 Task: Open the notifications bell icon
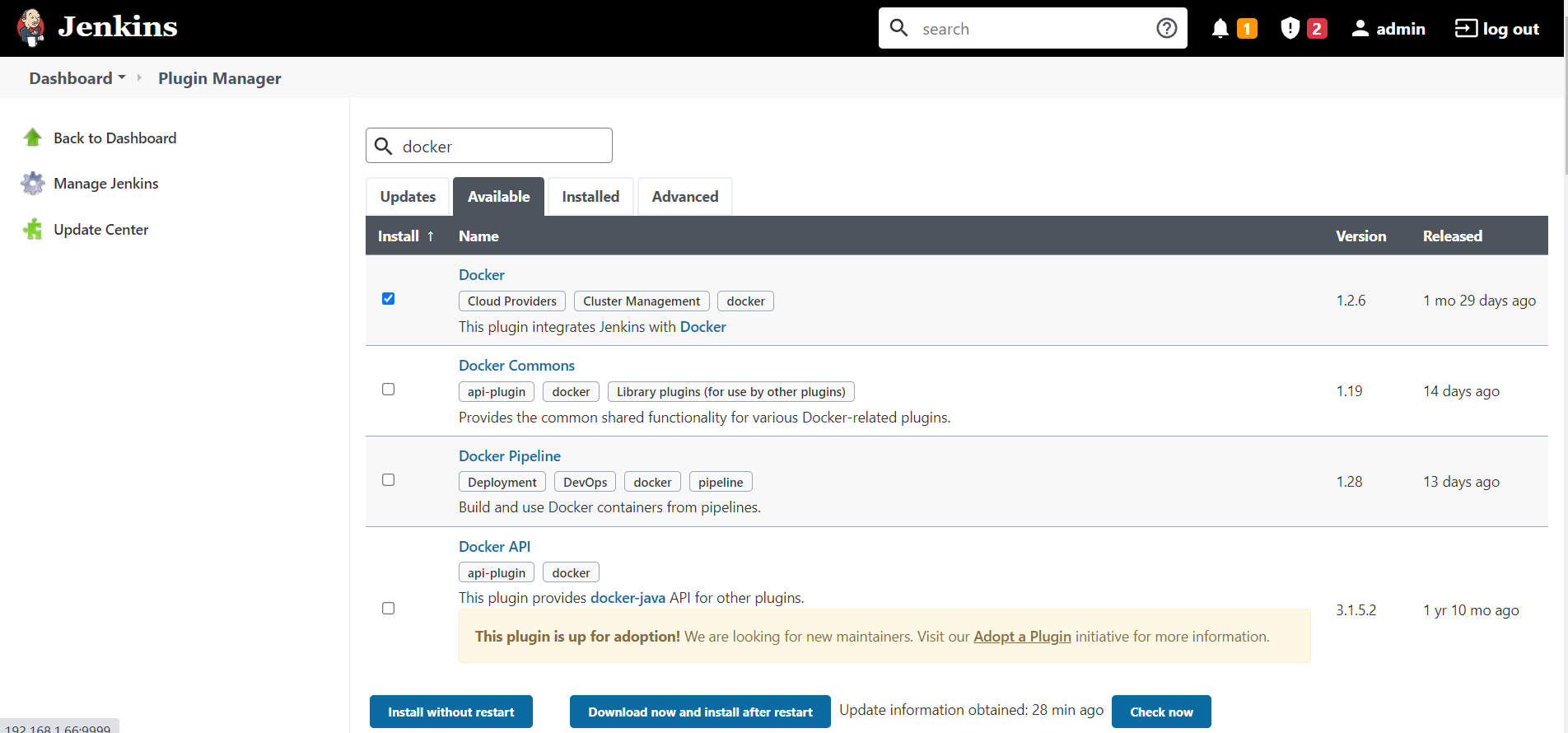click(x=1220, y=29)
